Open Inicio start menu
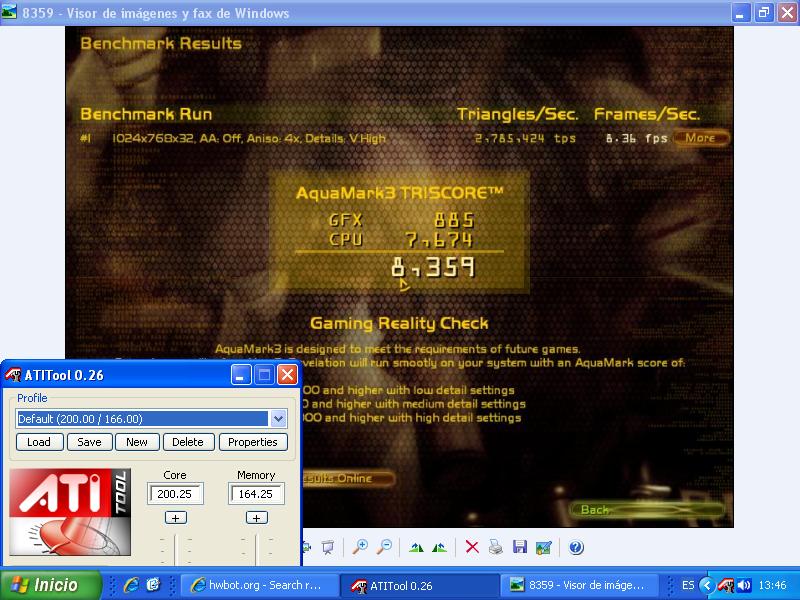 coord(51,585)
